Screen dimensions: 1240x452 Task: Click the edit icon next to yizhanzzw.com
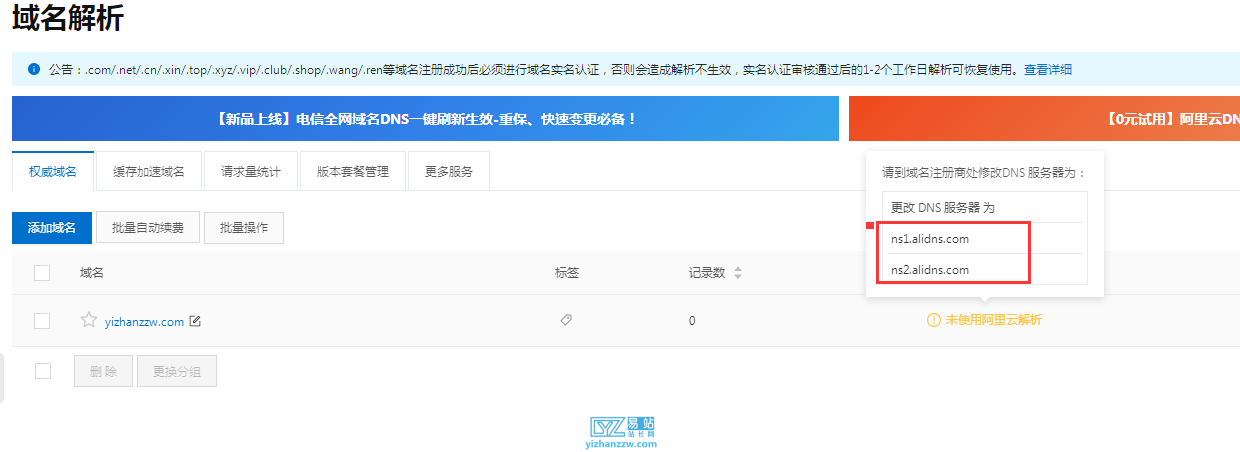(195, 321)
